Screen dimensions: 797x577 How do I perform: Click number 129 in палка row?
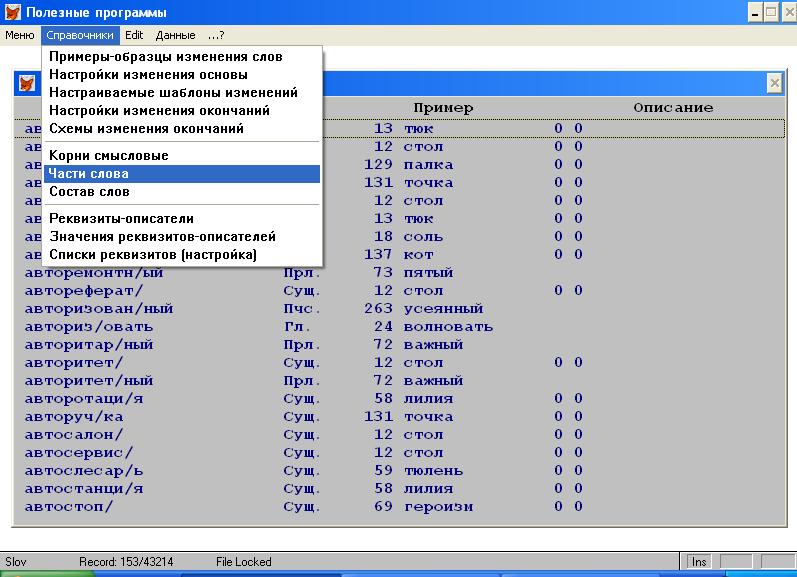coord(378,164)
